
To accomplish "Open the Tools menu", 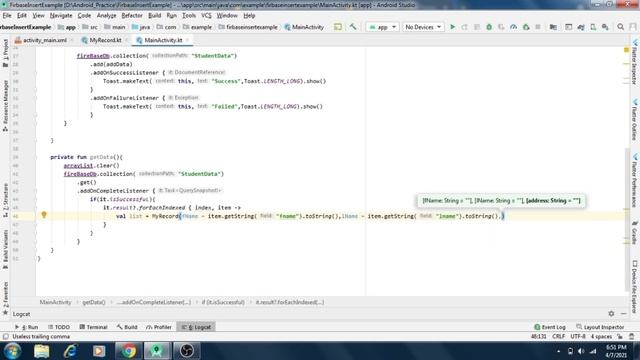I will tap(189, 16).
